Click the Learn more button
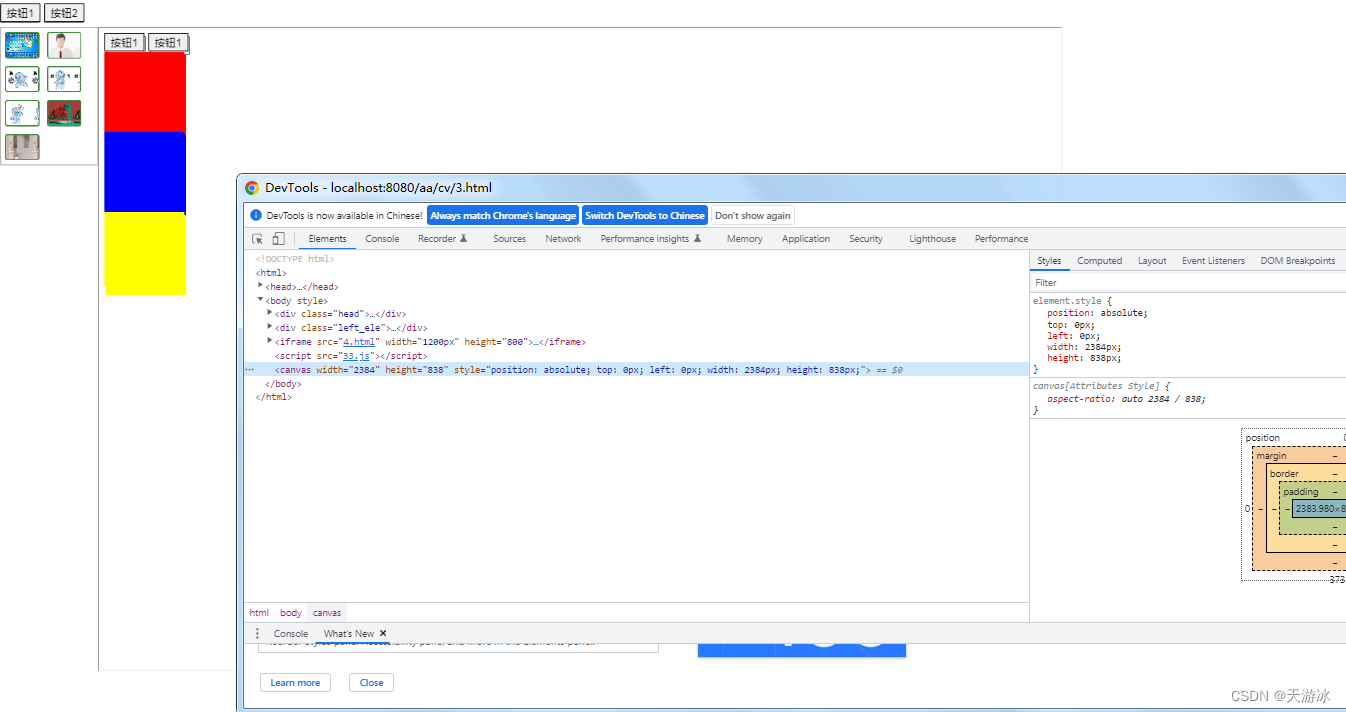This screenshot has height=712, width=1346. click(x=295, y=682)
